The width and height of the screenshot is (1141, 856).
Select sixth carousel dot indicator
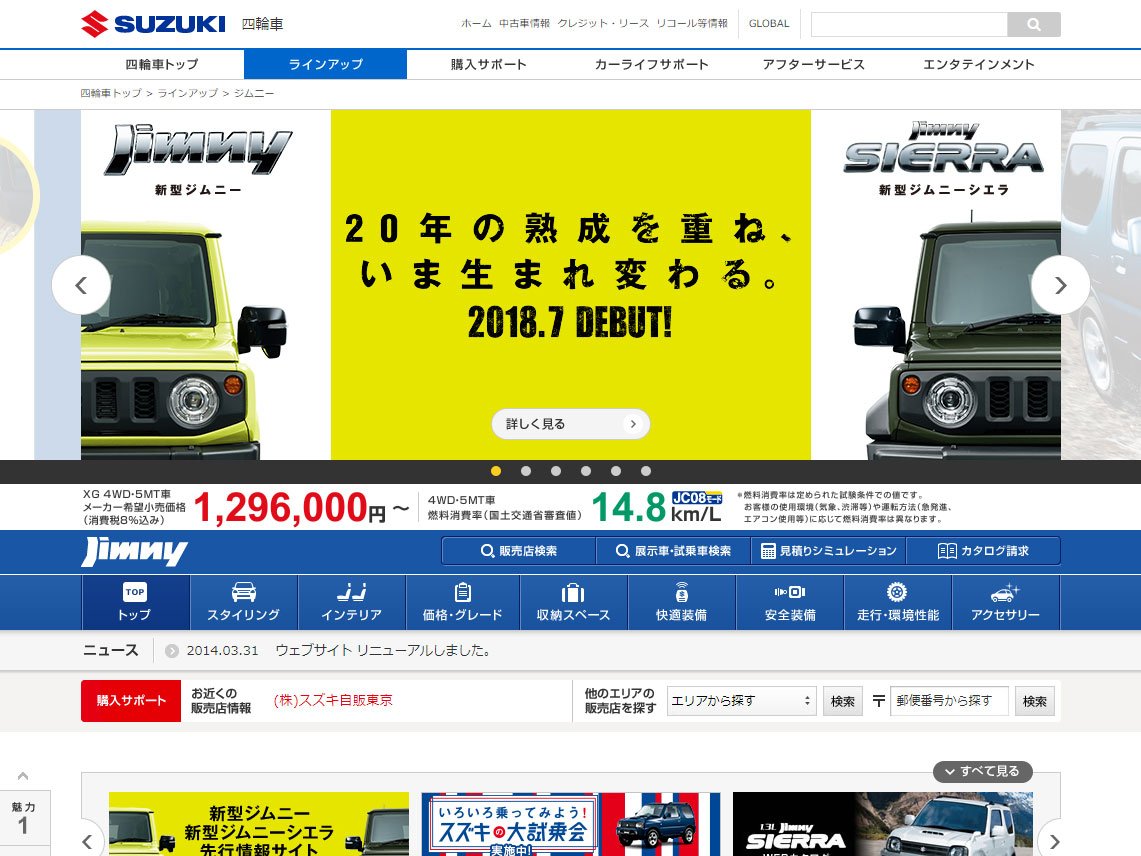pos(645,471)
